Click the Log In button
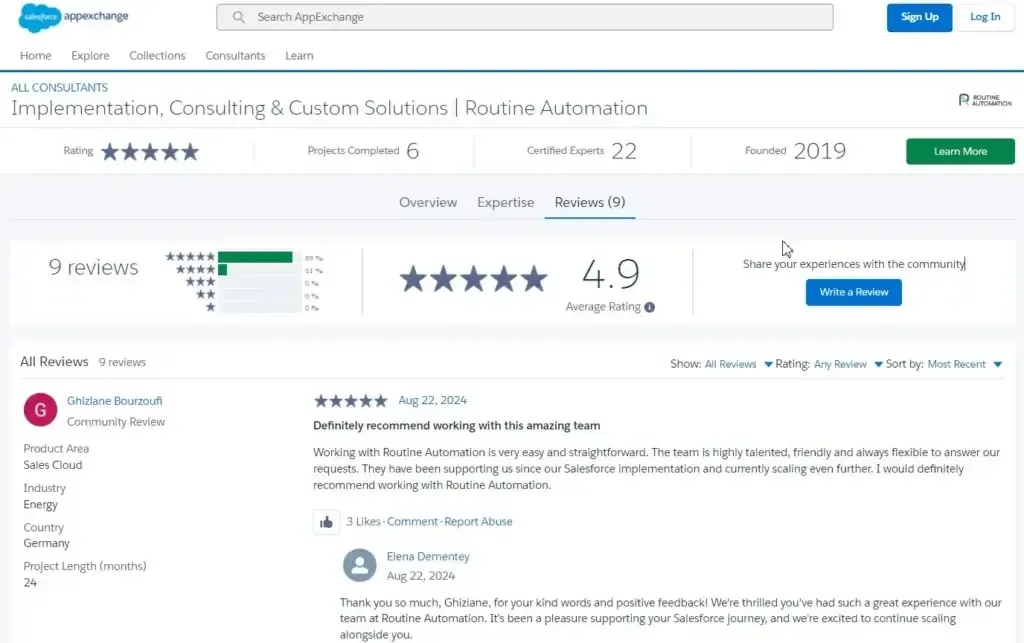 click(x=985, y=18)
